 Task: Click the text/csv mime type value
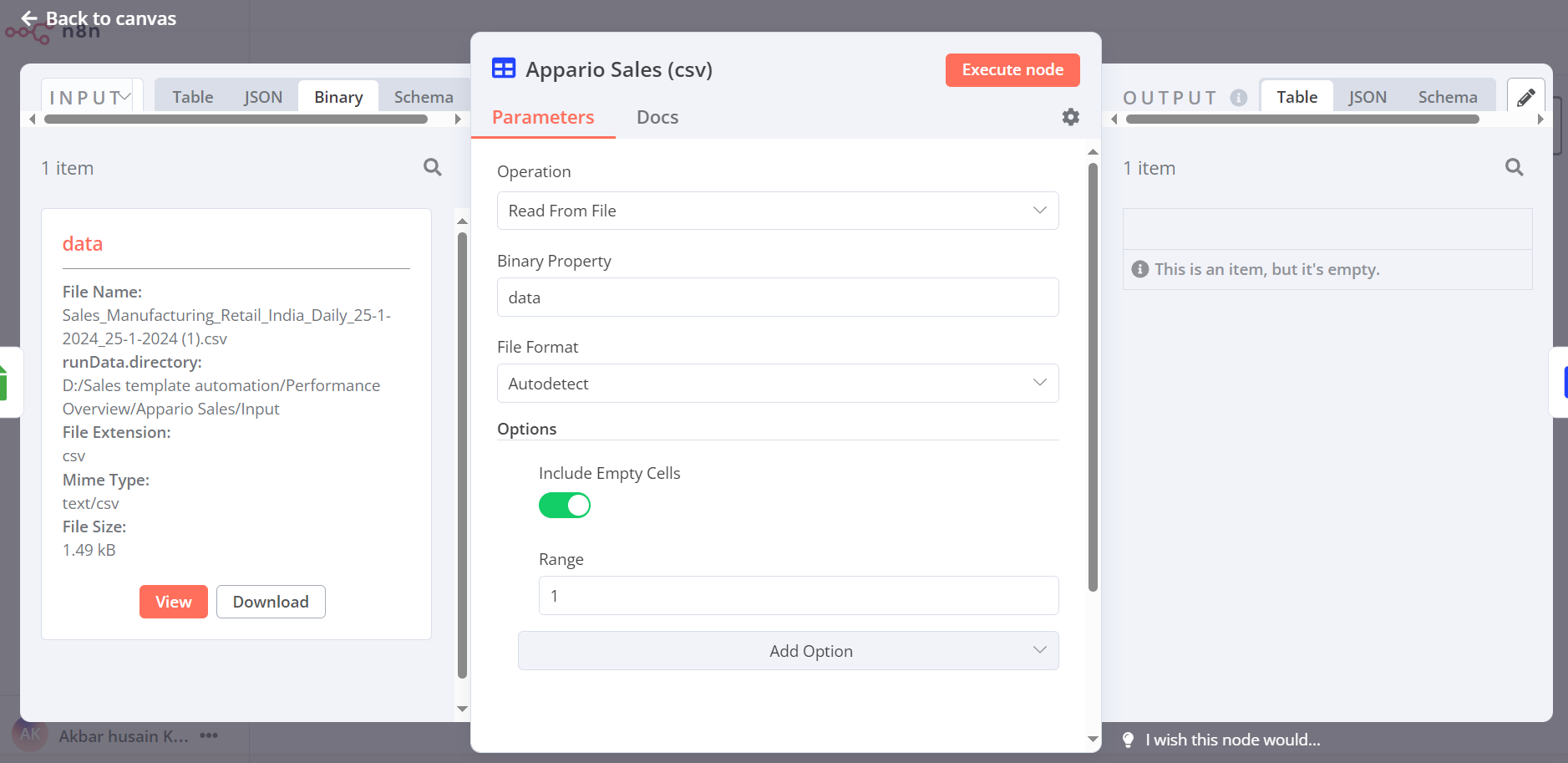tap(91, 503)
